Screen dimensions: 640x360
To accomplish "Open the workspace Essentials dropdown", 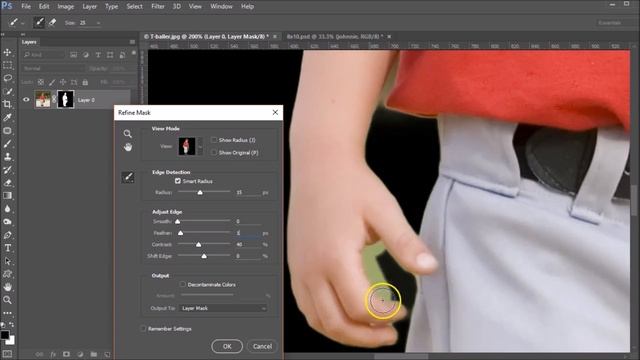I will point(613,23).
